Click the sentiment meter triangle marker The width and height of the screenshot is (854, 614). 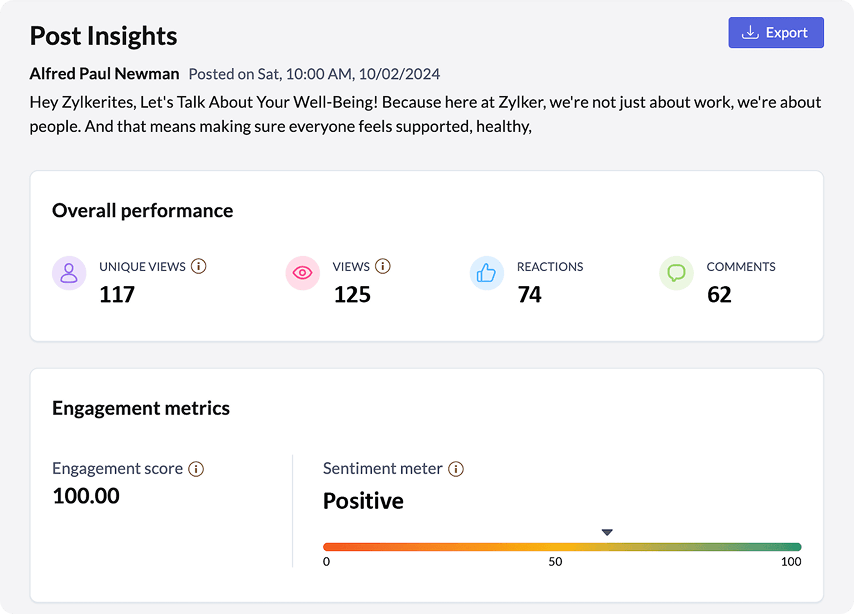[x=607, y=532]
